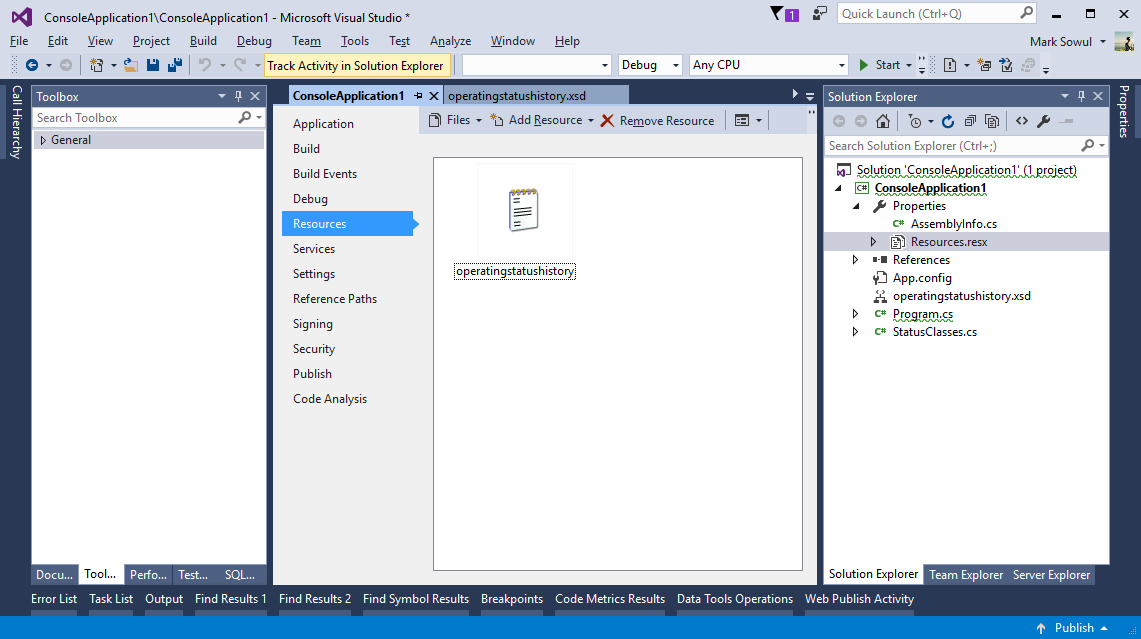Click View Code icon in Solution Explorer
Image resolution: width=1141 pixels, height=639 pixels.
(1022, 122)
